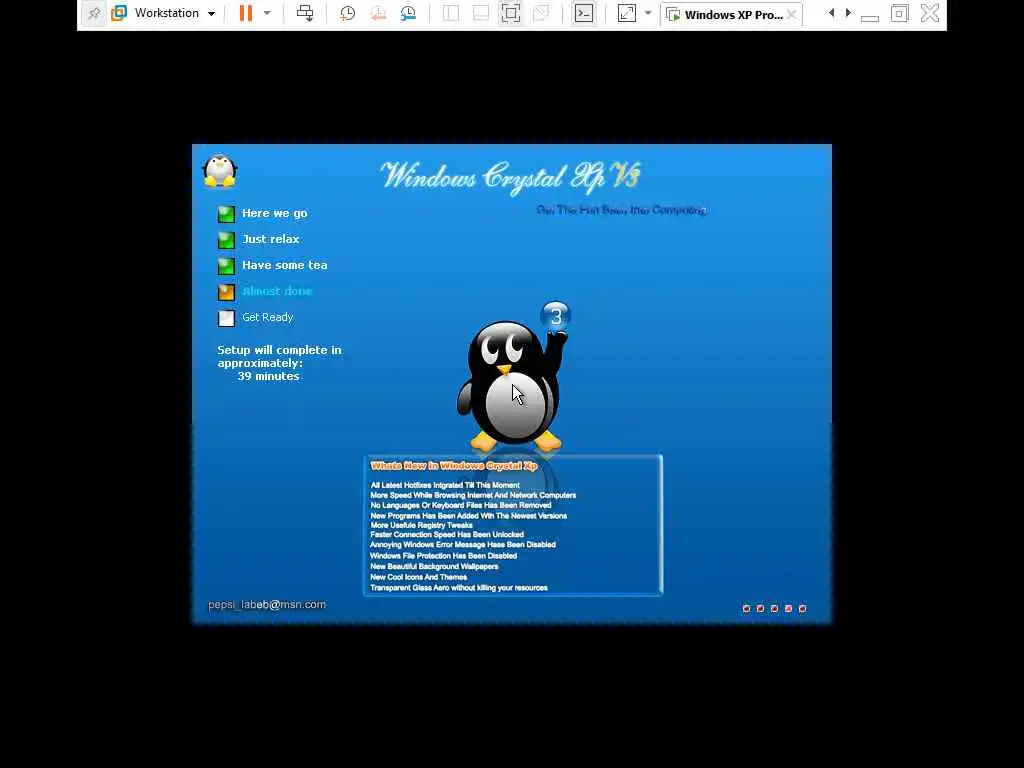Send Ctrl+Alt+Del to the virtual machine
The height and width of the screenshot is (768, 1024).
click(x=305, y=13)
